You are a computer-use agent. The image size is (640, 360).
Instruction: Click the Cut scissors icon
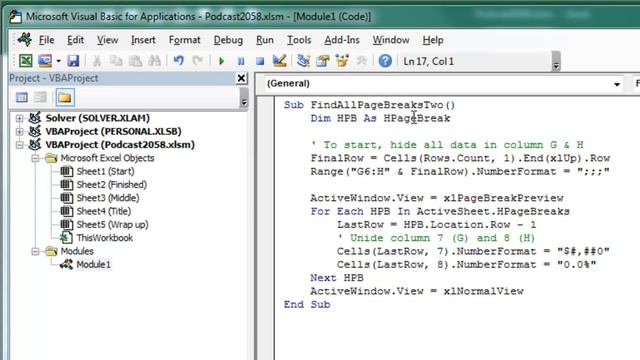97,61
